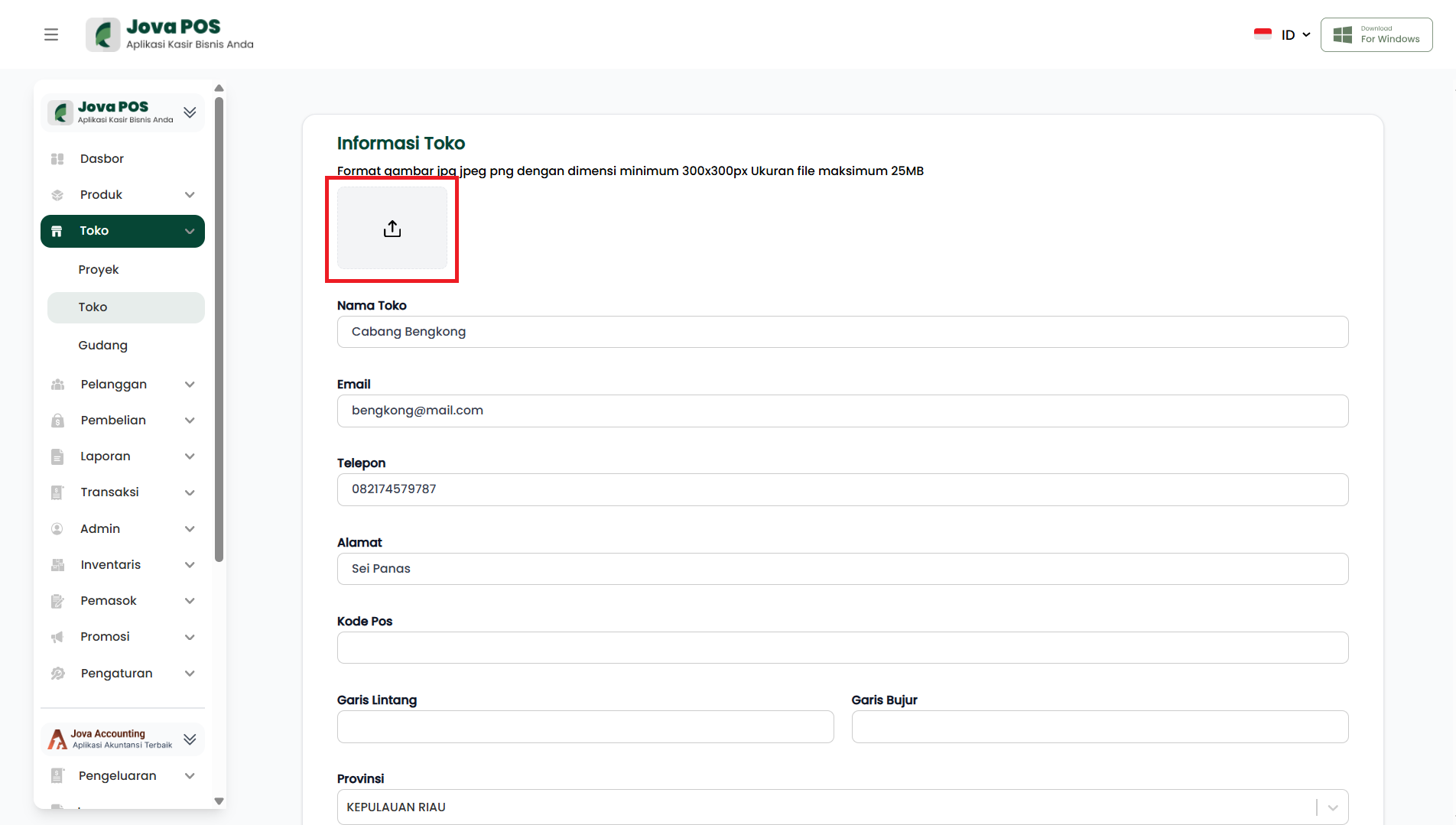The image size is (1456, 825).
Task: Click the sidebar scroll down arrow
Action: 219,801
